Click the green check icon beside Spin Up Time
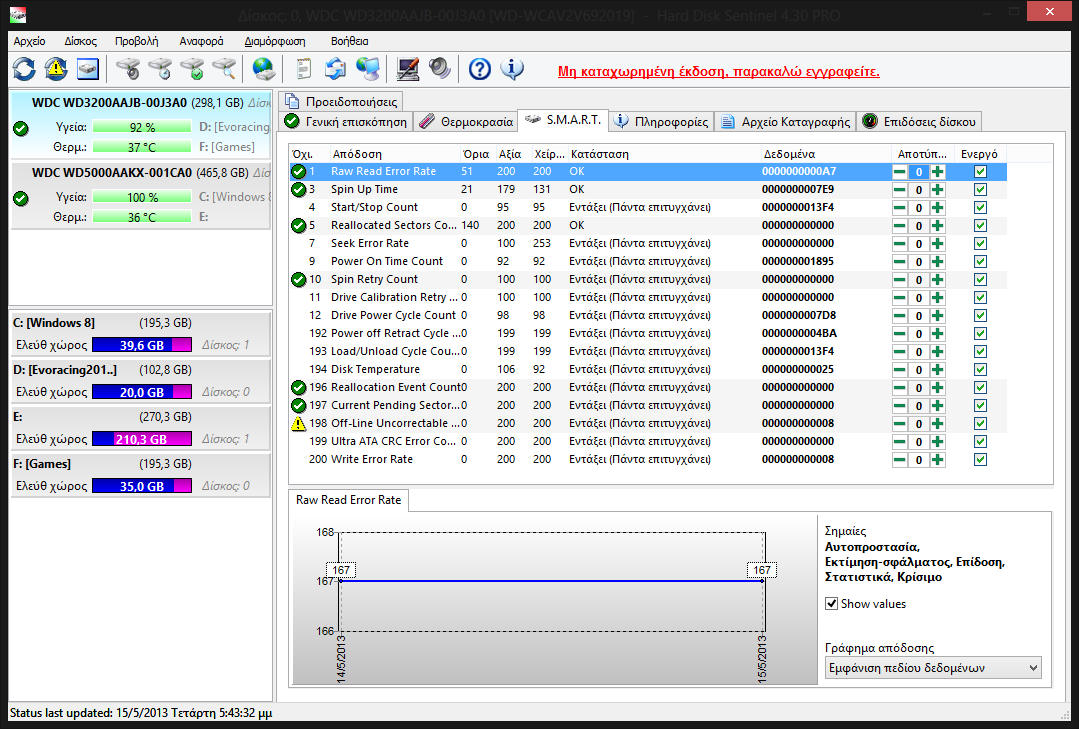This screenshot has width=1079, height=729. coord(299,189)
